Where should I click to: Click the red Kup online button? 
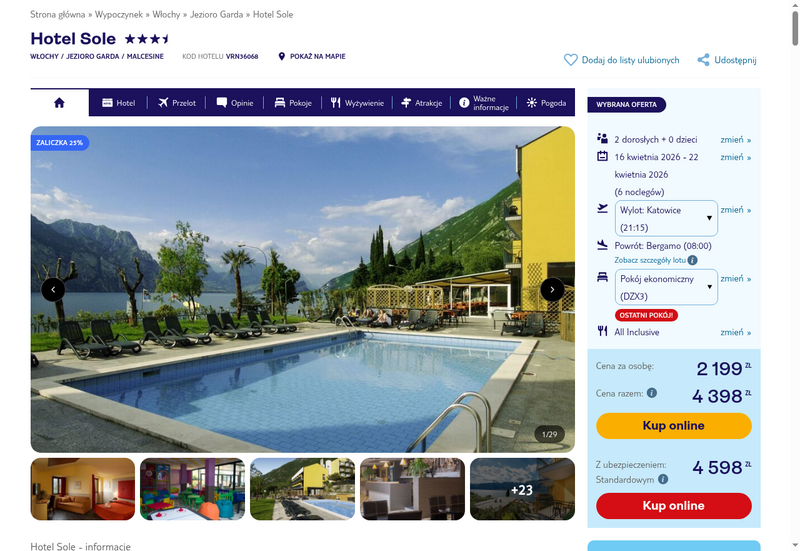(x=673, y=506)
